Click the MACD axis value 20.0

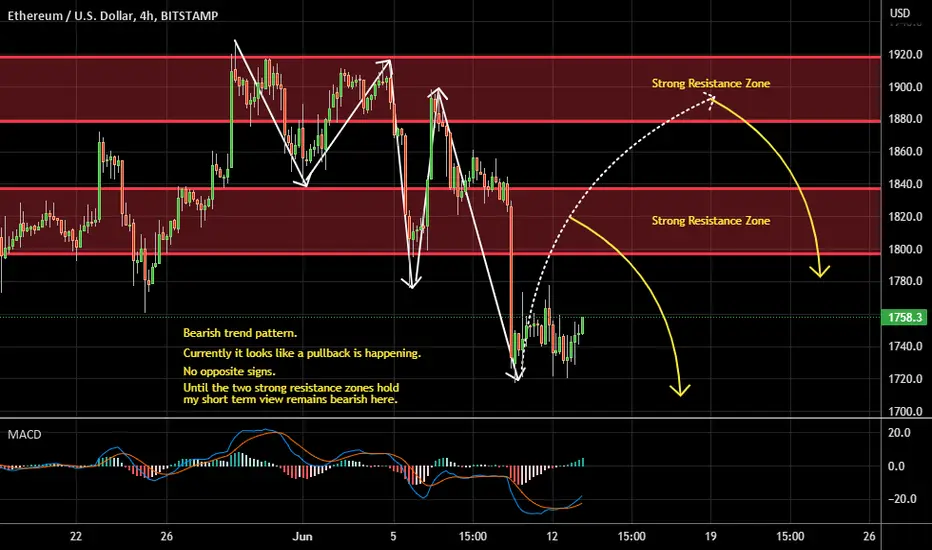pyautogui.click(x=899, y=433)
